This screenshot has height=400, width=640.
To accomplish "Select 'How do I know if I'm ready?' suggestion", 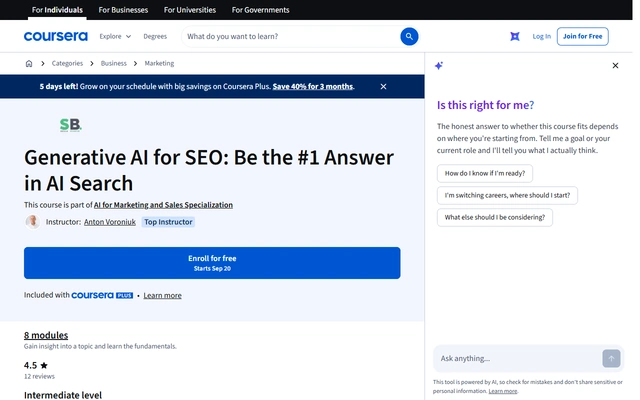I will coord(484,173).
